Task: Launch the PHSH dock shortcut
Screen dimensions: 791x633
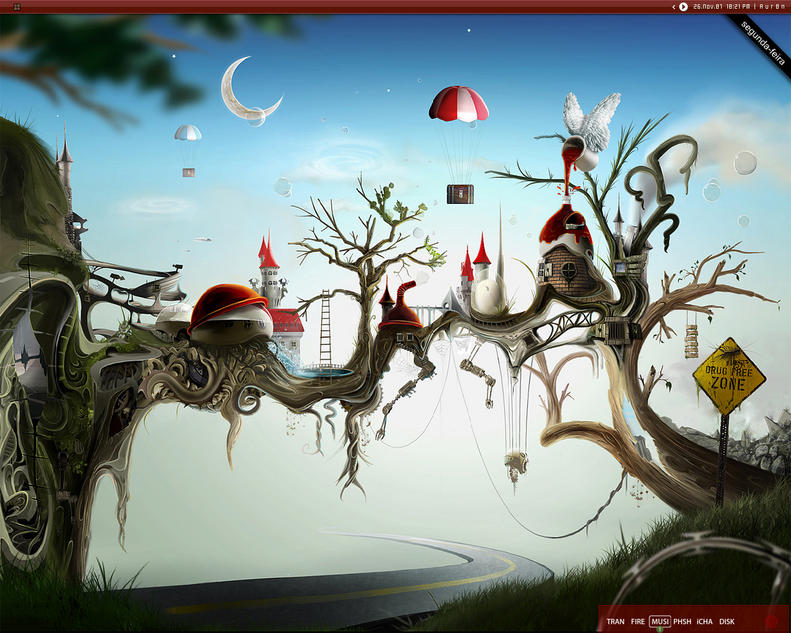Action: (682, 621)
